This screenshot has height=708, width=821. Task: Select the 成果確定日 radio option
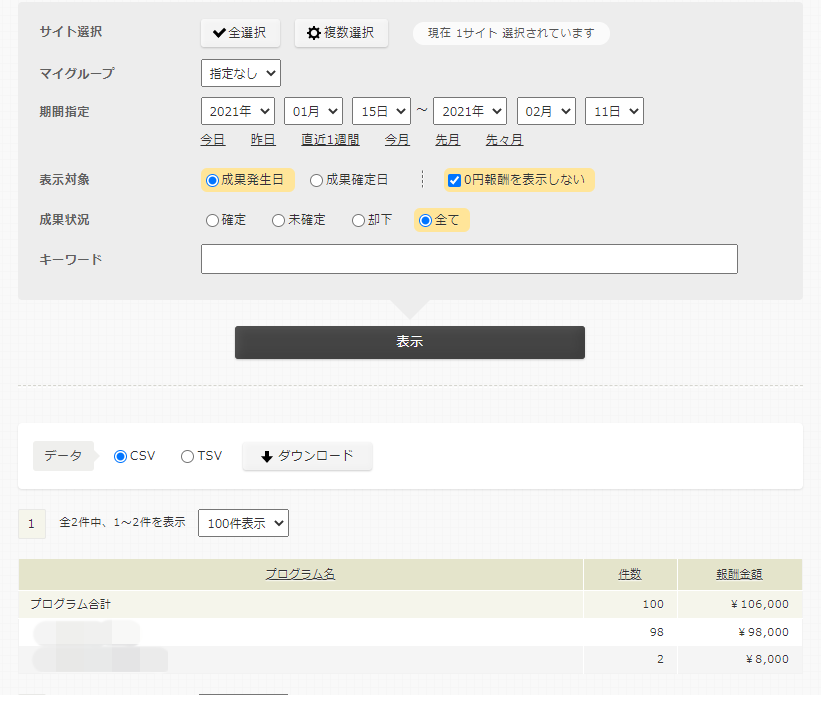pos(316,180)
